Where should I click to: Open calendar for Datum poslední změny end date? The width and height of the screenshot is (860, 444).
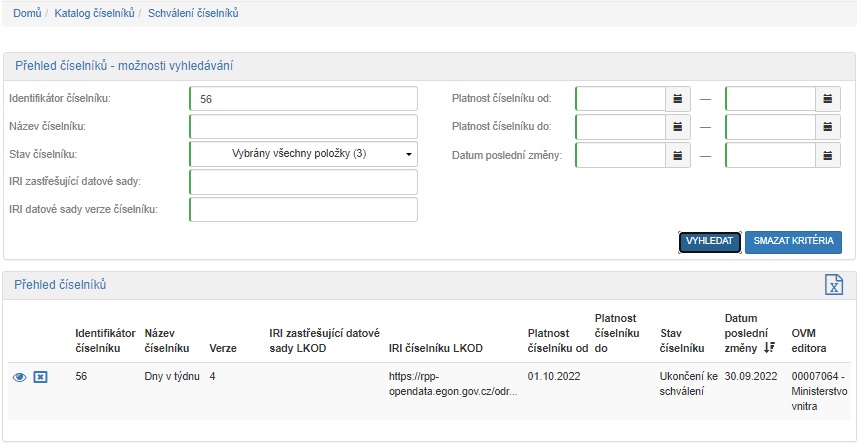[x=829, y=156]
